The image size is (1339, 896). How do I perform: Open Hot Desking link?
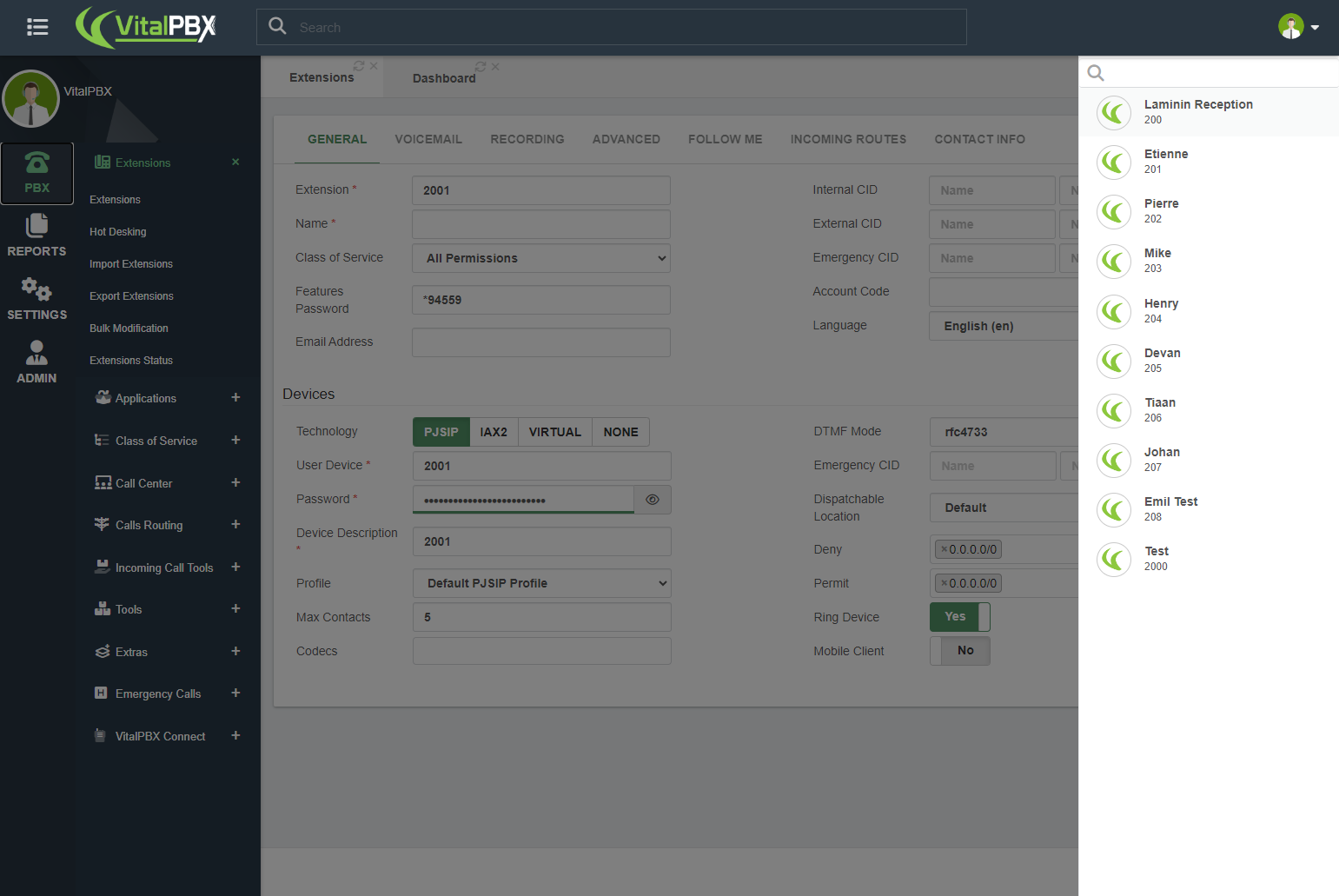[118, 232]
